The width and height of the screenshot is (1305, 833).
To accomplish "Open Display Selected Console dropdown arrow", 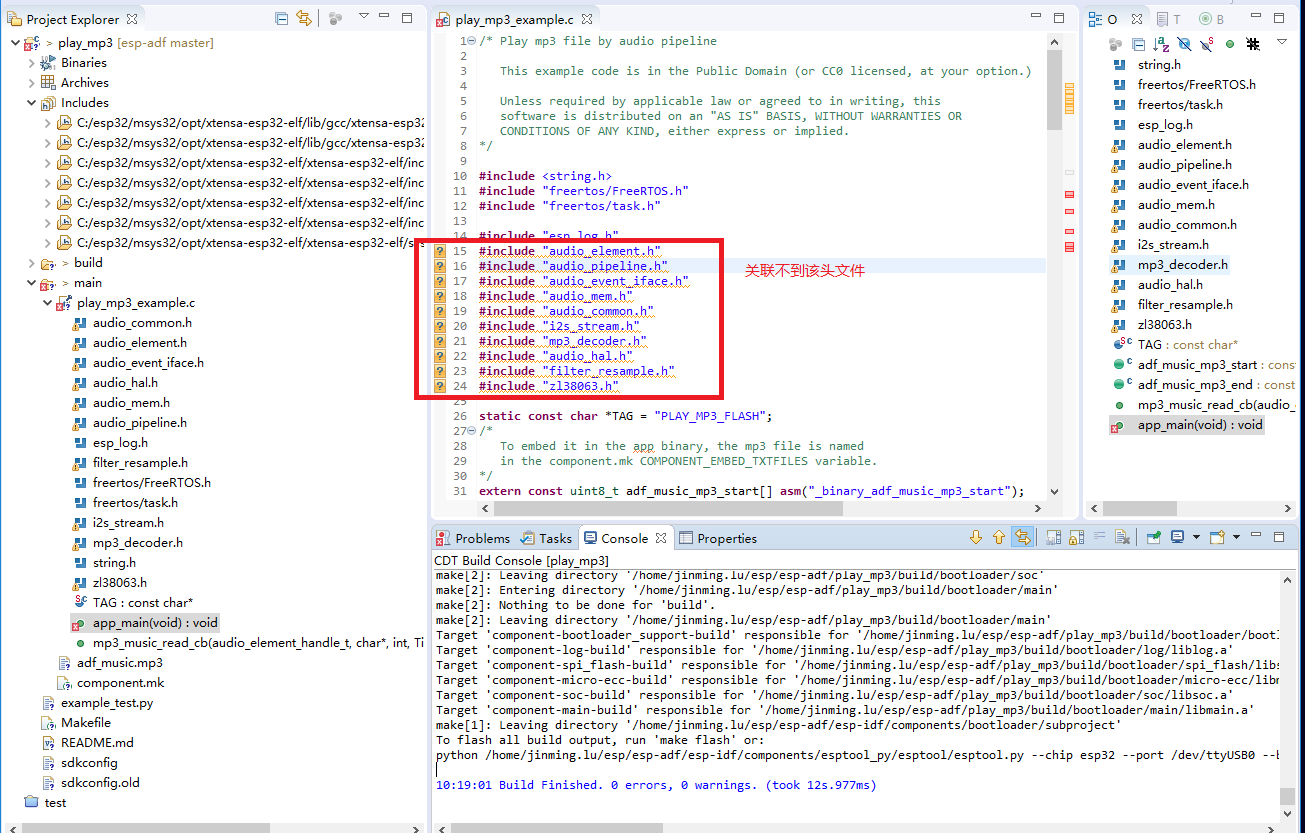I will click(1196, 537).
